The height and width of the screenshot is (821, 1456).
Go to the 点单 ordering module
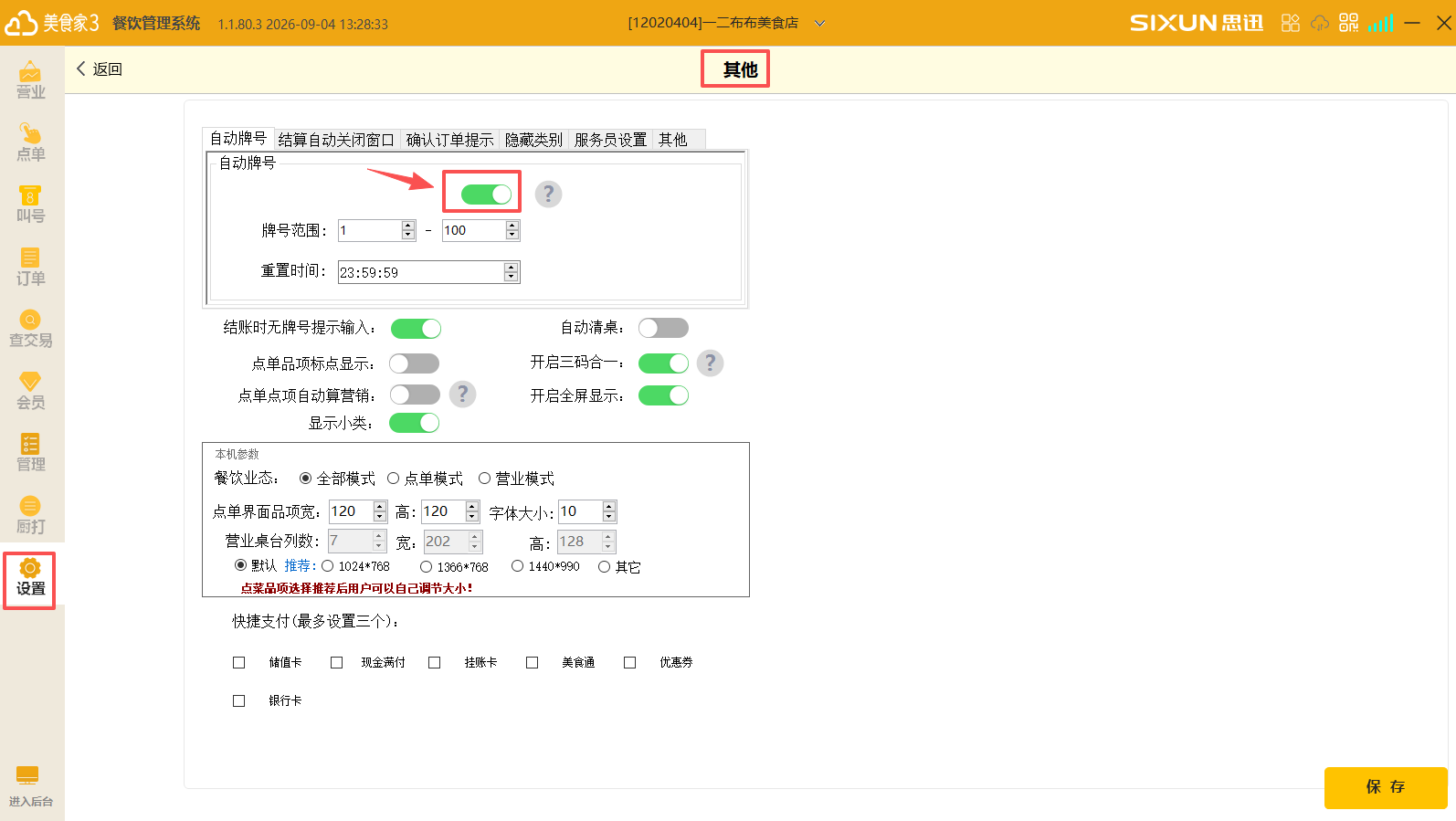pyautogui.click(x=31, y=142)
